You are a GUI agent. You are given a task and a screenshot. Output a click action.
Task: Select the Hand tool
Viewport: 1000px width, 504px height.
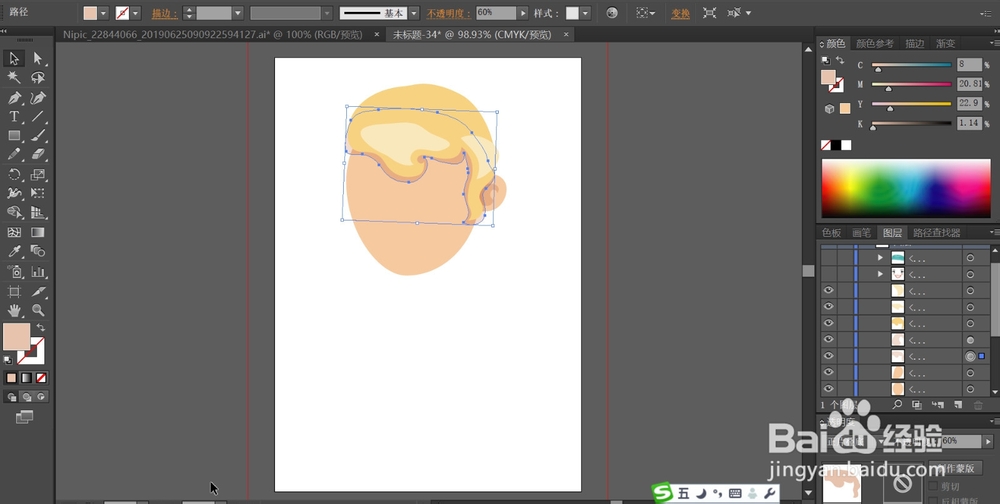pos(14,311)
